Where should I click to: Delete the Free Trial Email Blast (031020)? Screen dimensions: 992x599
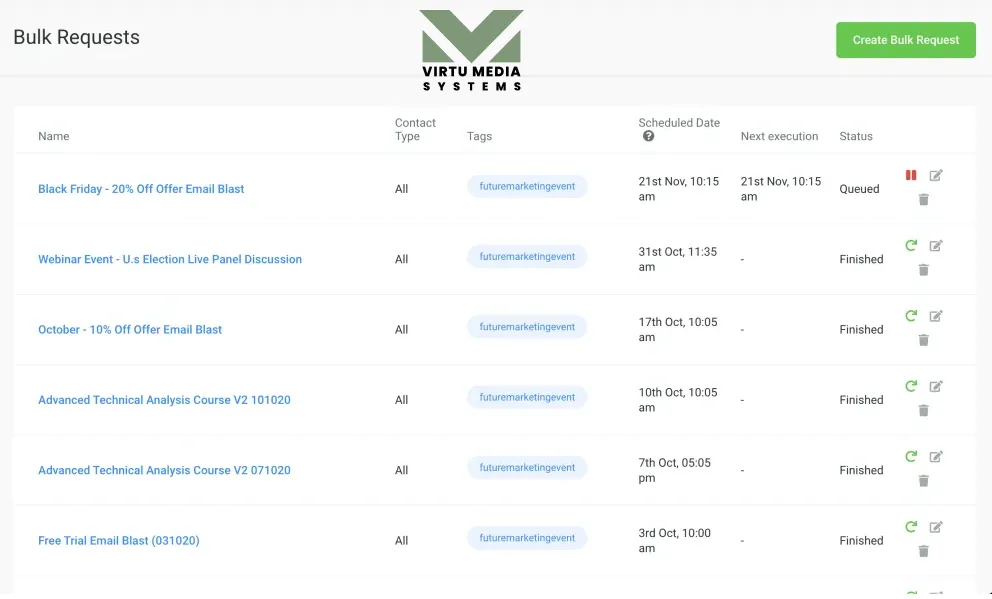coord(924,551)
